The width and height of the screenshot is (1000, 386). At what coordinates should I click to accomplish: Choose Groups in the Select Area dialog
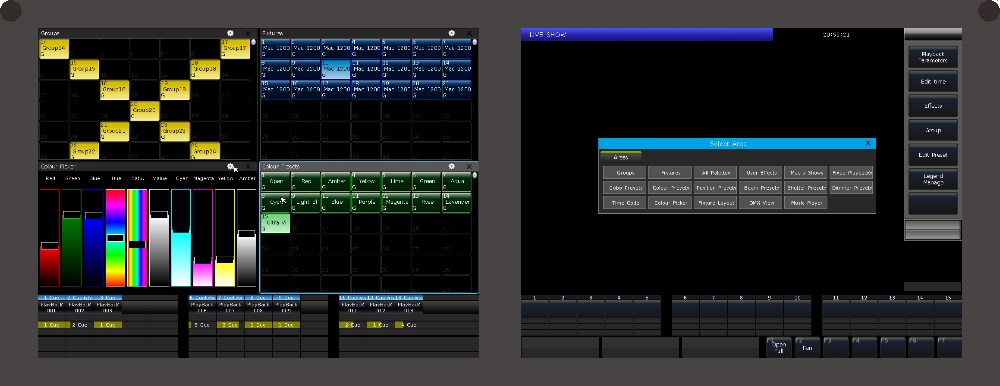click(625, 173)
